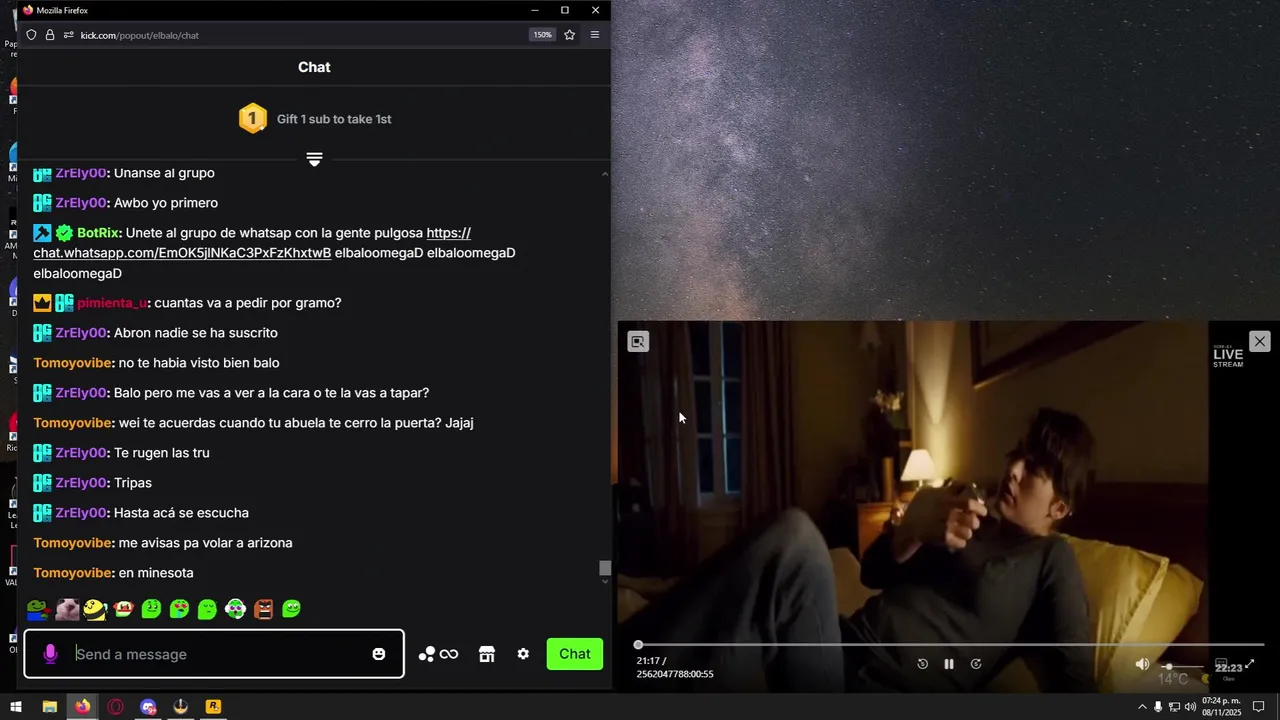Toggle video fullscreen arrows

[1249, 664]
